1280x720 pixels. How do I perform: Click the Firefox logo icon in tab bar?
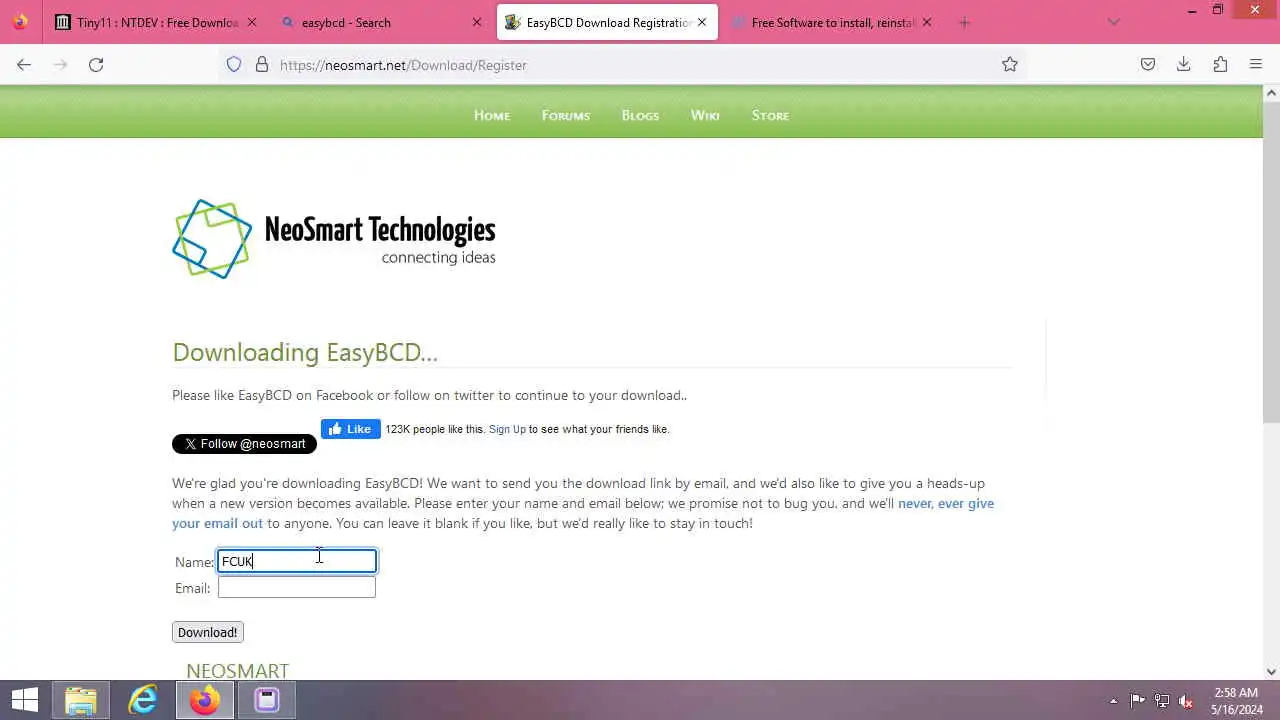pyautogui.click(x=20, y=22)
